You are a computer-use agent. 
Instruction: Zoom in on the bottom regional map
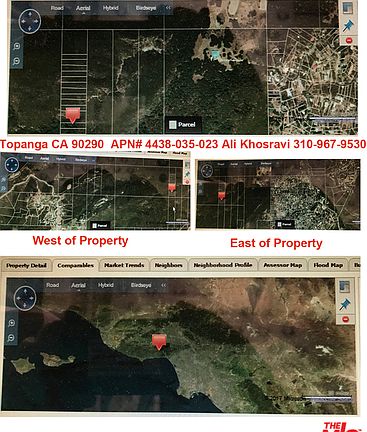click(x=11, y=322)
